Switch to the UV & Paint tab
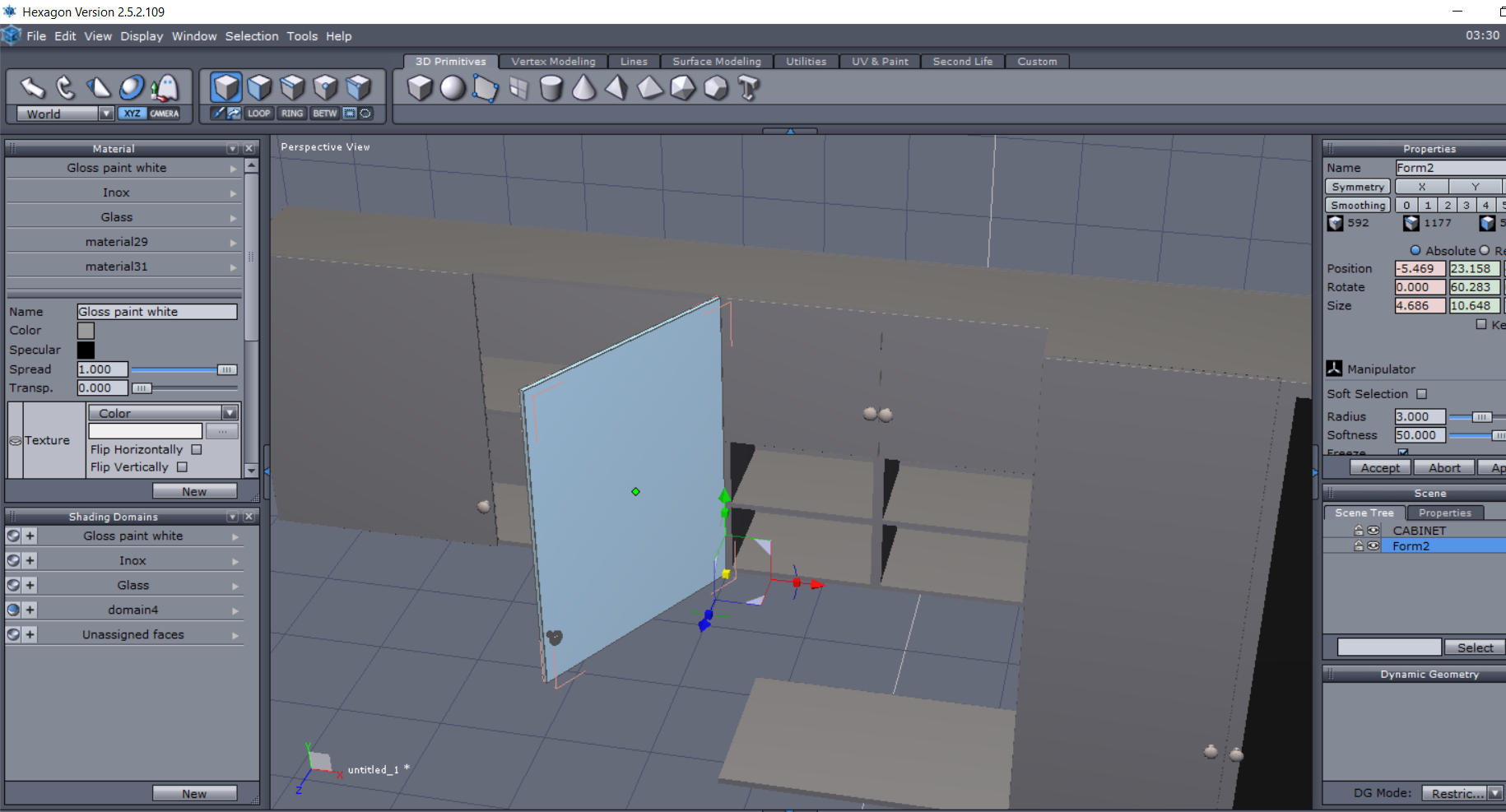 coord(880,62)
